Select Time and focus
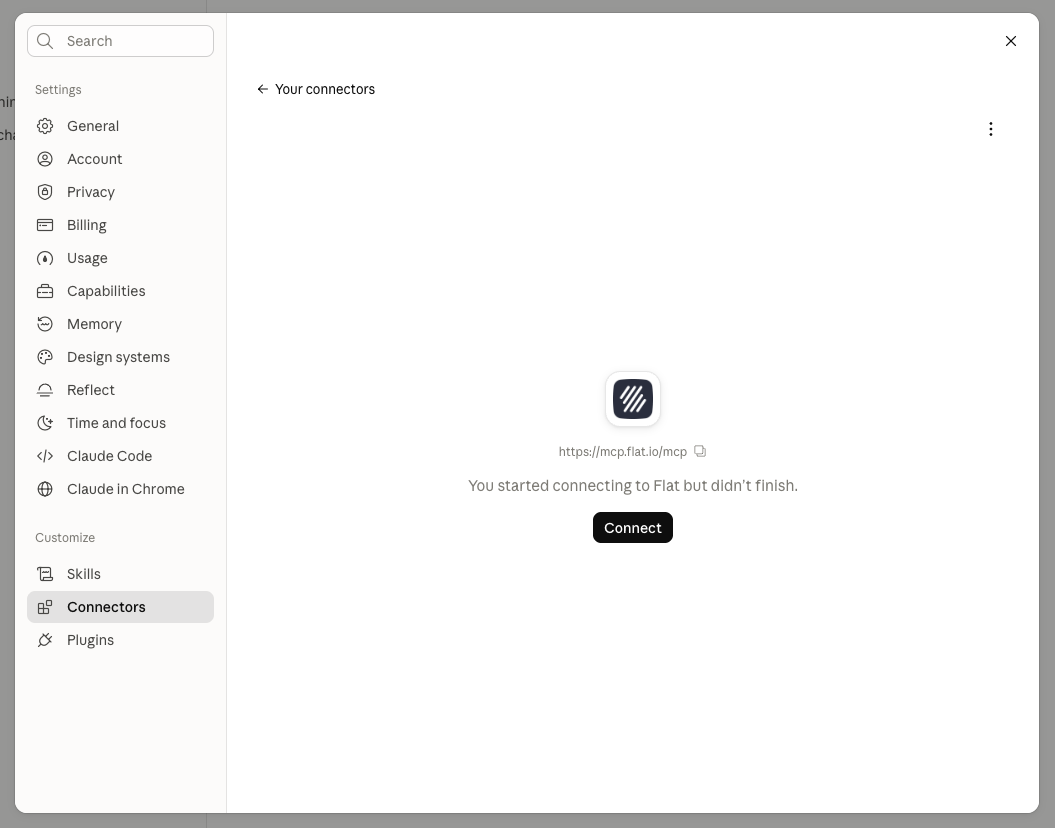Viewport: 1055px width, 828px height. [120, 423]
